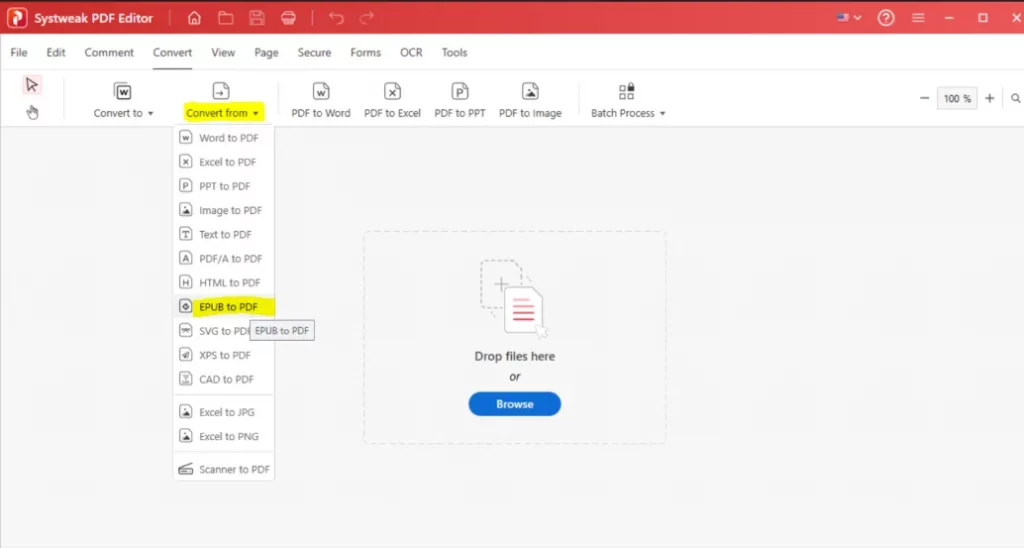
Task: Click the Save disk icon
Action: pos(257,18)
